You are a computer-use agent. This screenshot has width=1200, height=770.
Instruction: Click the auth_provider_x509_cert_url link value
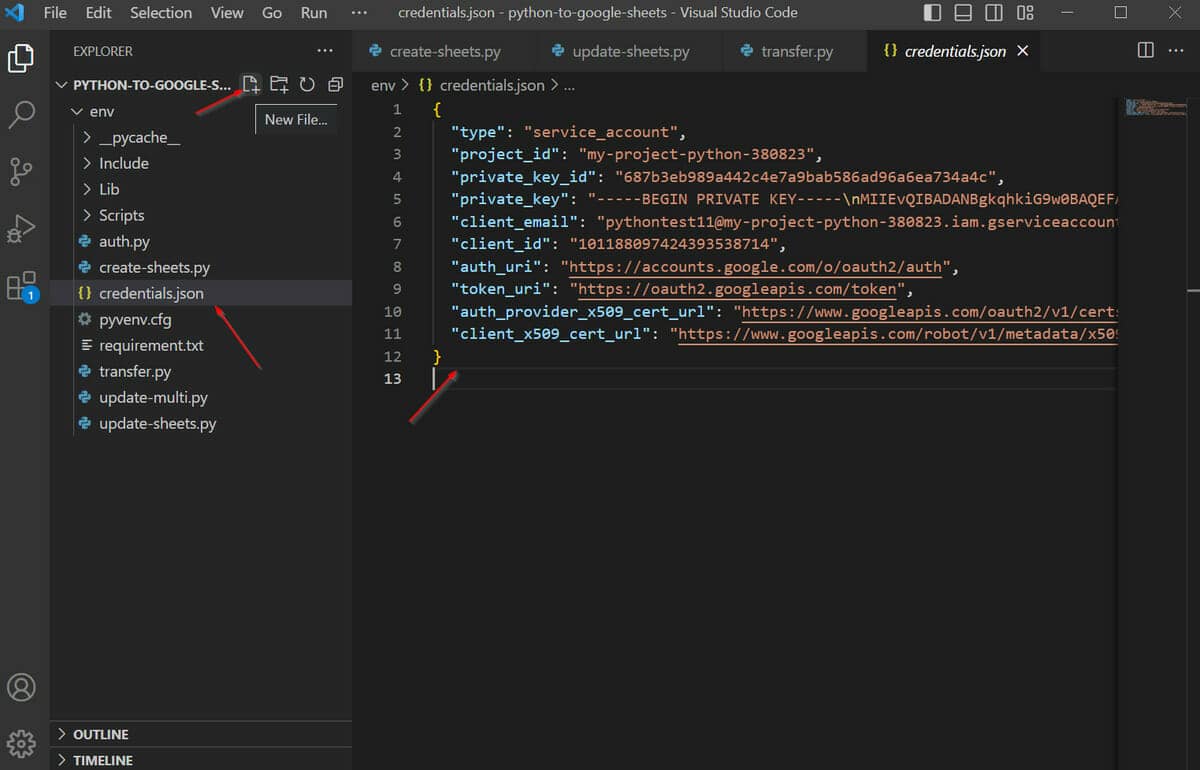pyautogui.click(x=929, y=312)
